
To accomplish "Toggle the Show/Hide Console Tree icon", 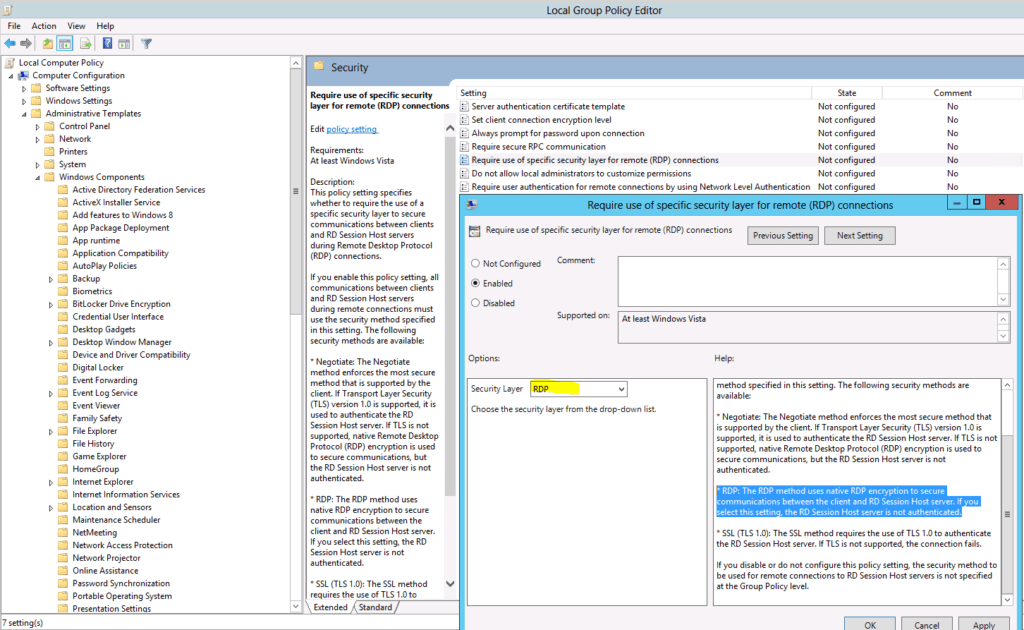I will 64,43.
